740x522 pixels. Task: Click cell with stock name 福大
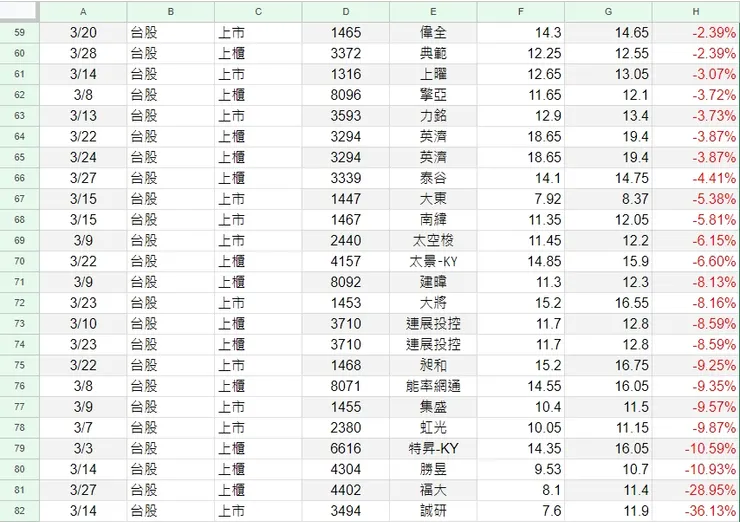[433, 489]
